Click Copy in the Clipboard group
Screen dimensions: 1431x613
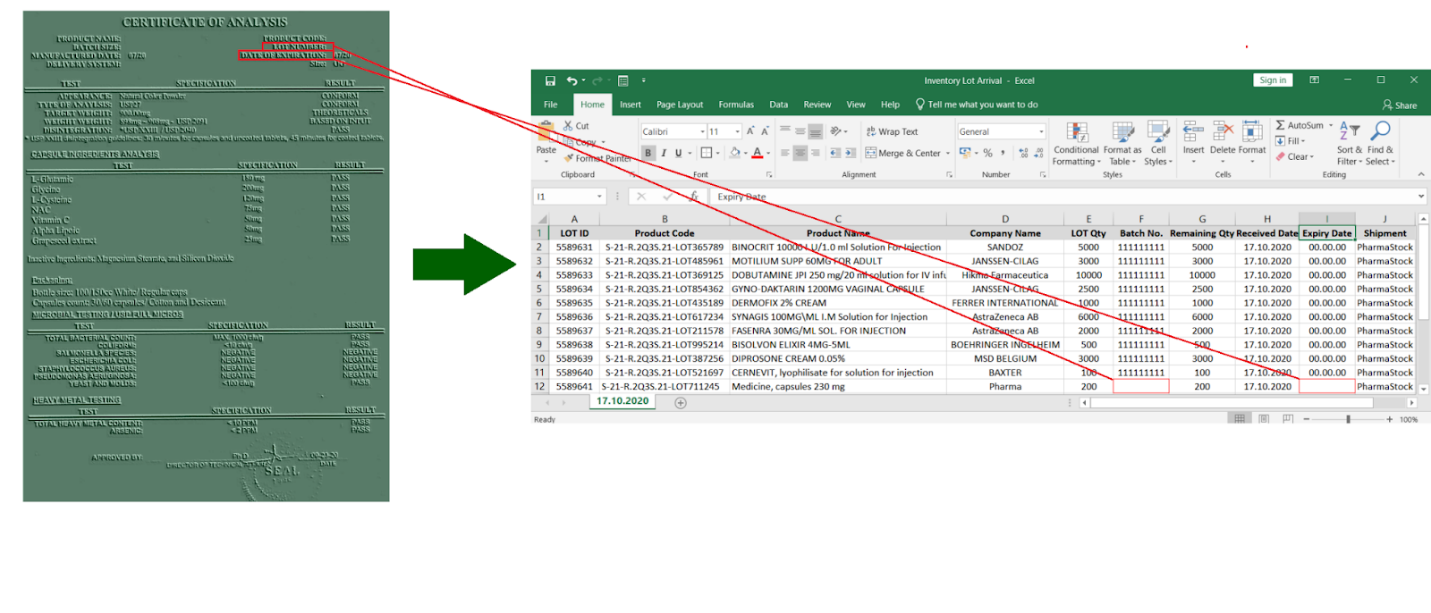[578, 142]
